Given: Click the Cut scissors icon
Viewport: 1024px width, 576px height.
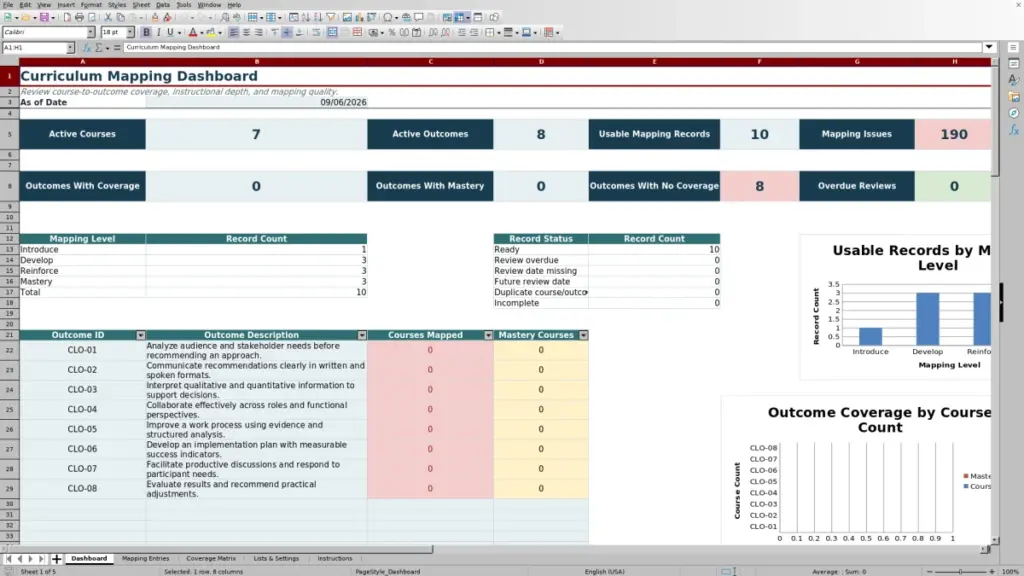Looking at the screenshot, I should point(108,18).
